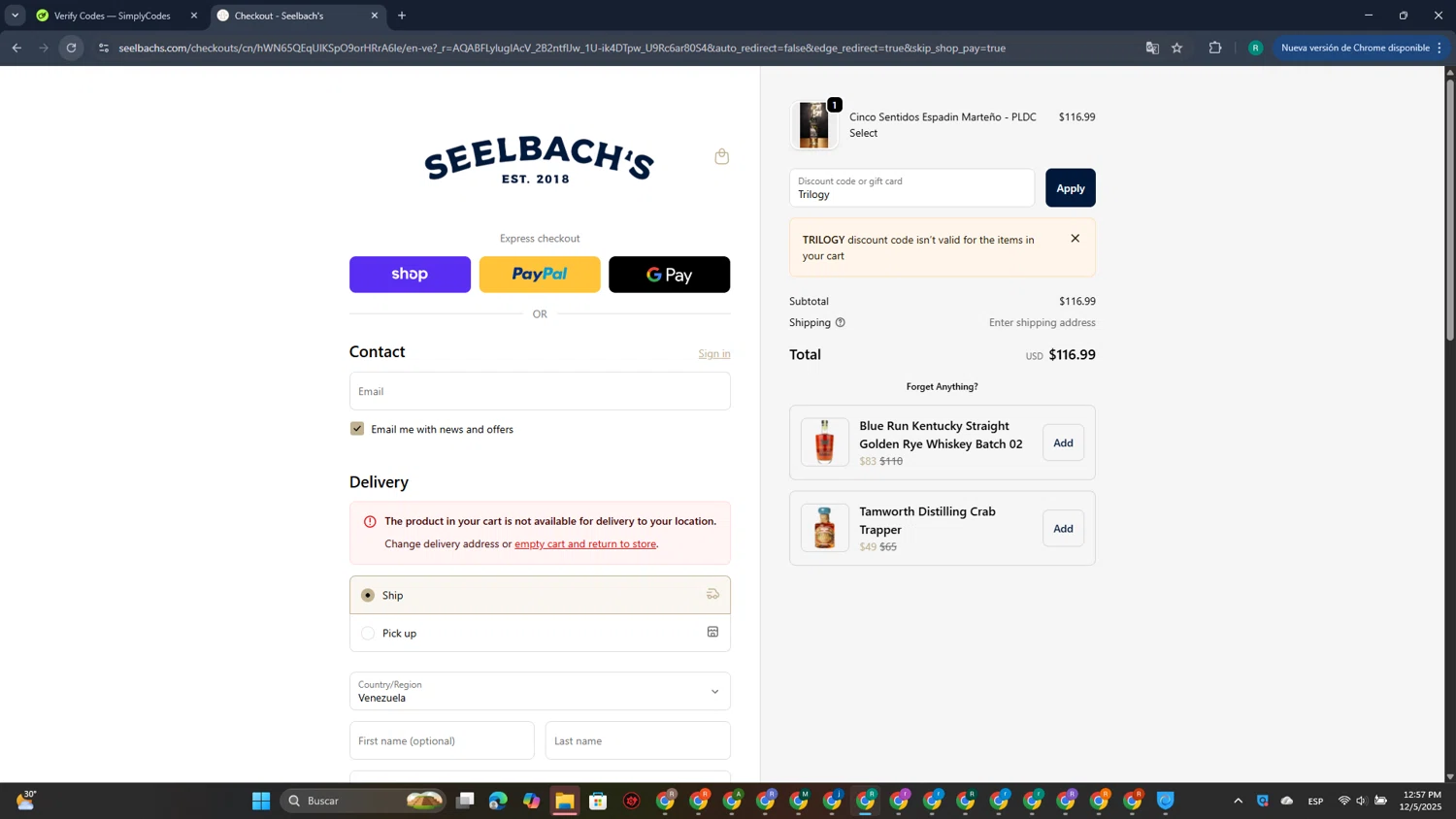Add Tamworth Distilling Crab Trapper to cart

coord(1063,529)
